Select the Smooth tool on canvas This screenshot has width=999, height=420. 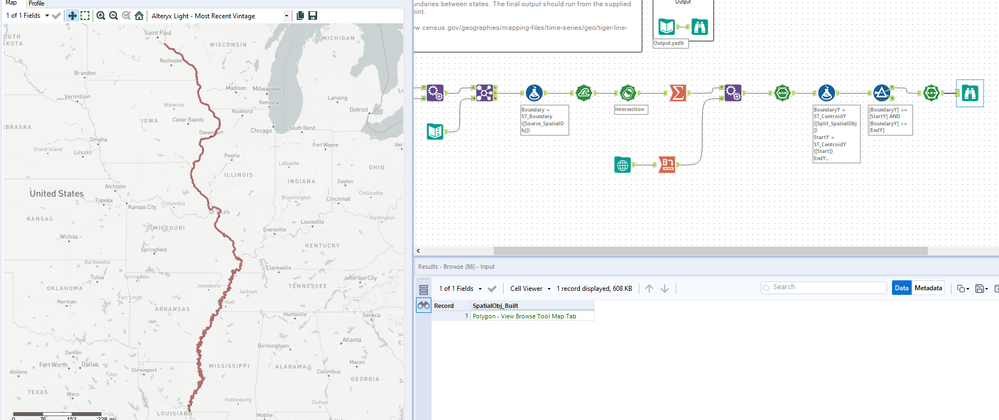[583, 93]
